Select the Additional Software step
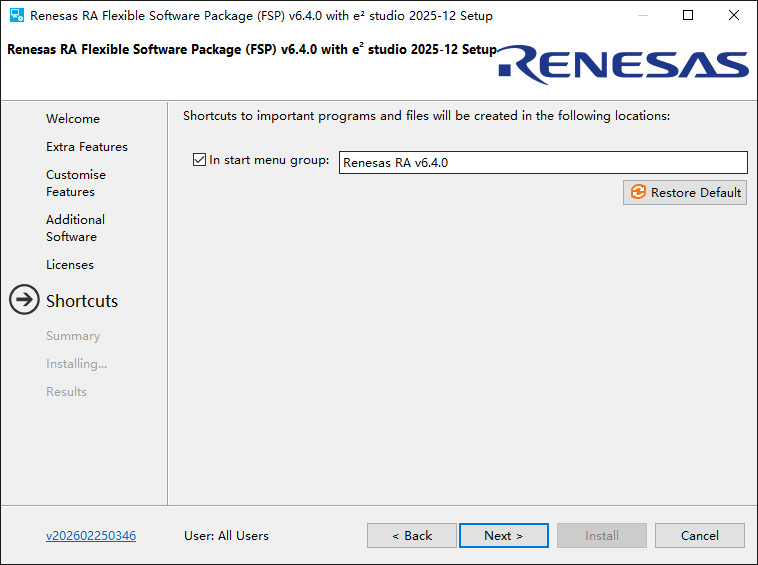Image resolution: width=758 pixels, height=565 pixels. [x=75, y=228]
